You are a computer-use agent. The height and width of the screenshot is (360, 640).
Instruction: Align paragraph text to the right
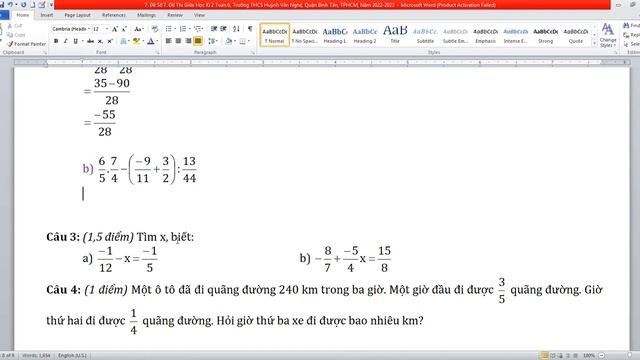(x=188, y=41)
